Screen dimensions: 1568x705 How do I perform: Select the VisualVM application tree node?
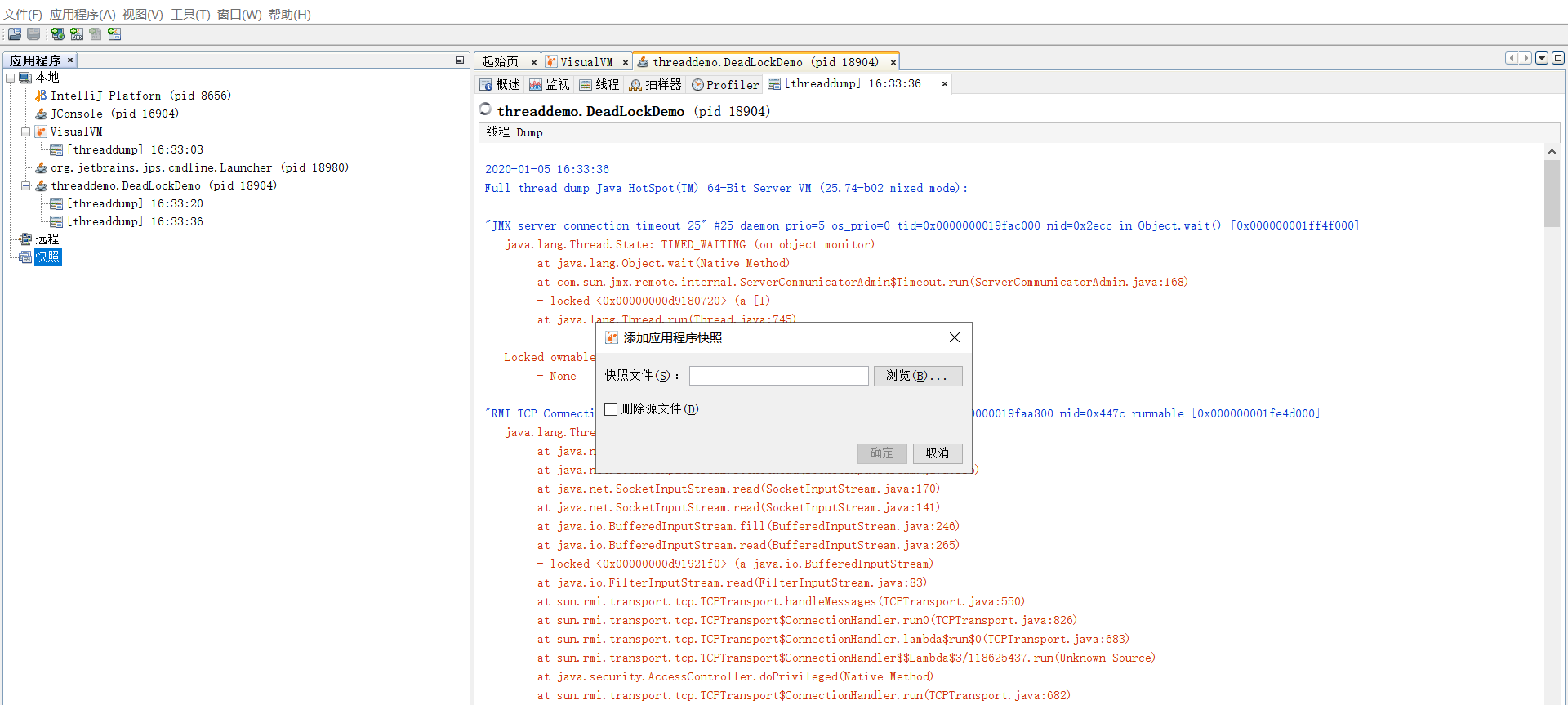click(x=77, y=132)
